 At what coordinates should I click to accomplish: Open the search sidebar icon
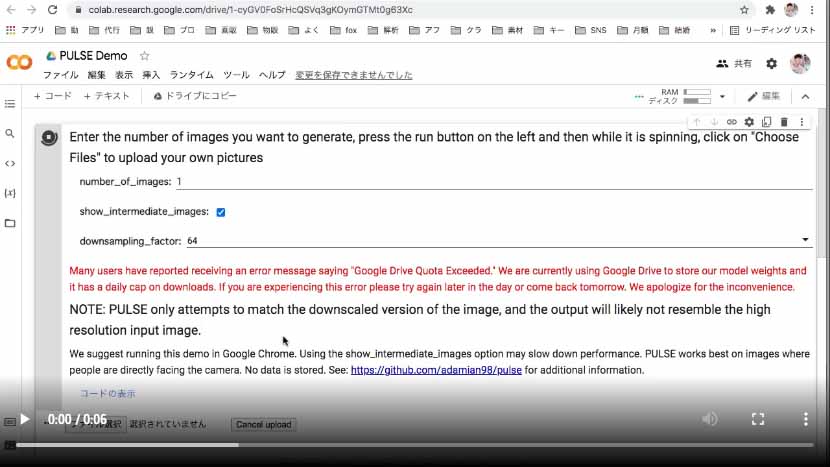(10, 133)
